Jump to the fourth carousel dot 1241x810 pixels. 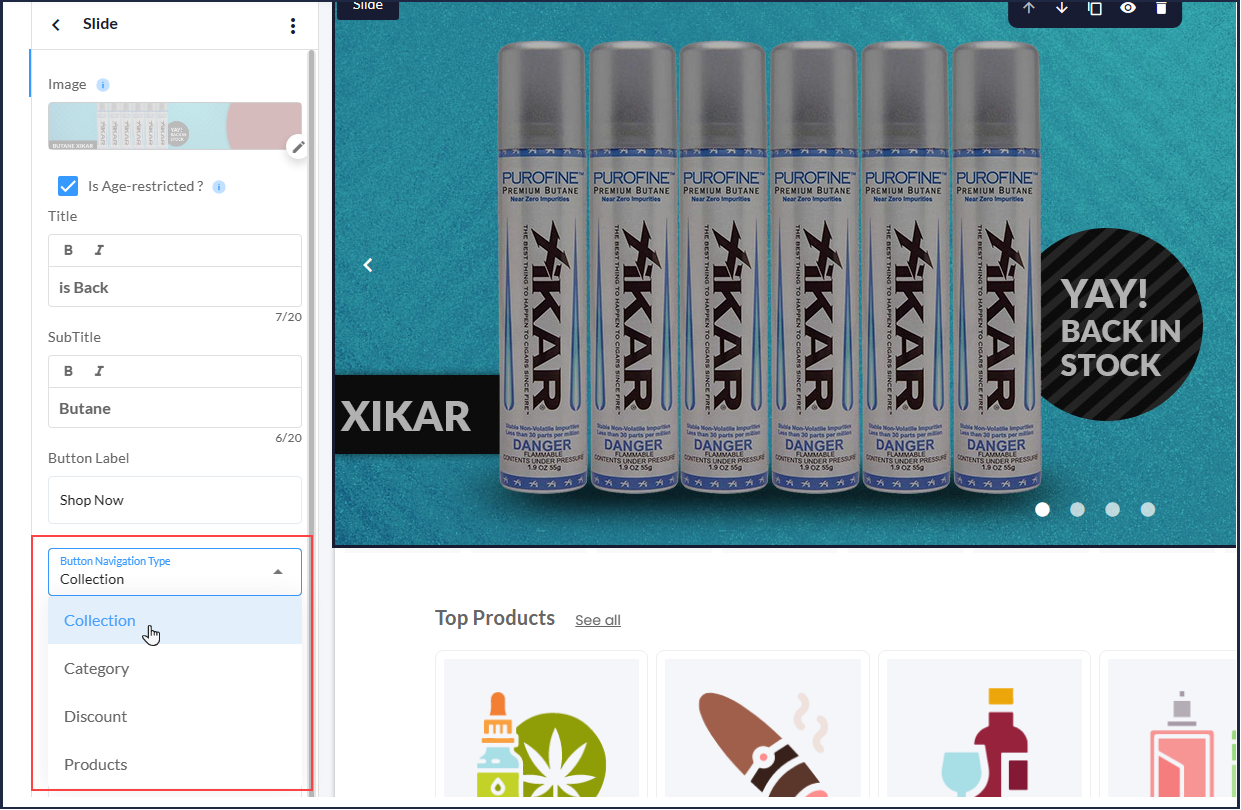(x=1148, y=509)
